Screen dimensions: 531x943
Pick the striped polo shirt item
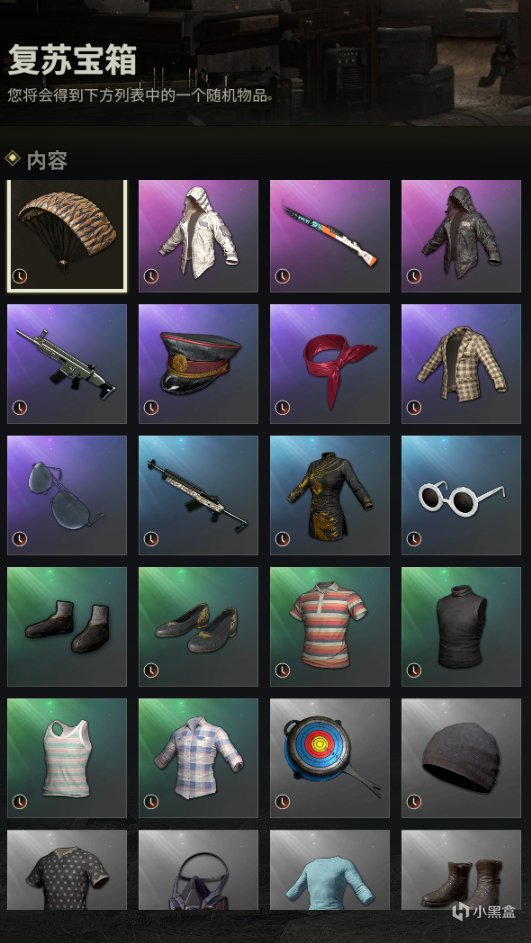click(330, 627)
